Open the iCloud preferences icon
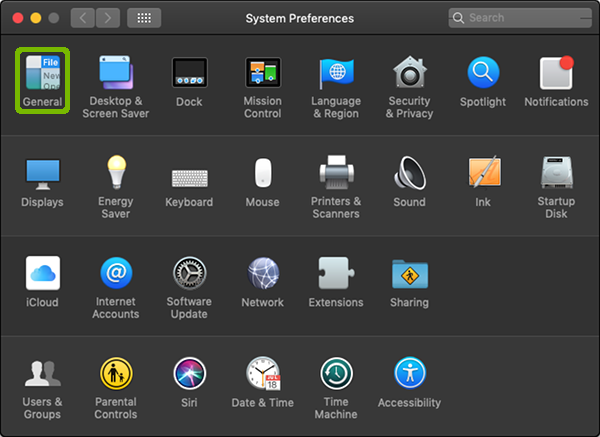600x437 pixels. pos(42,273)
